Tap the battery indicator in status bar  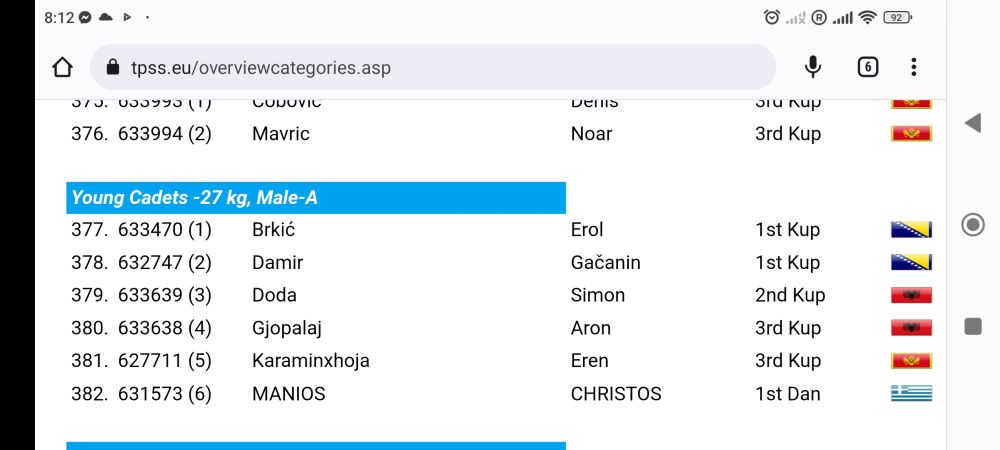pos(897,17)
